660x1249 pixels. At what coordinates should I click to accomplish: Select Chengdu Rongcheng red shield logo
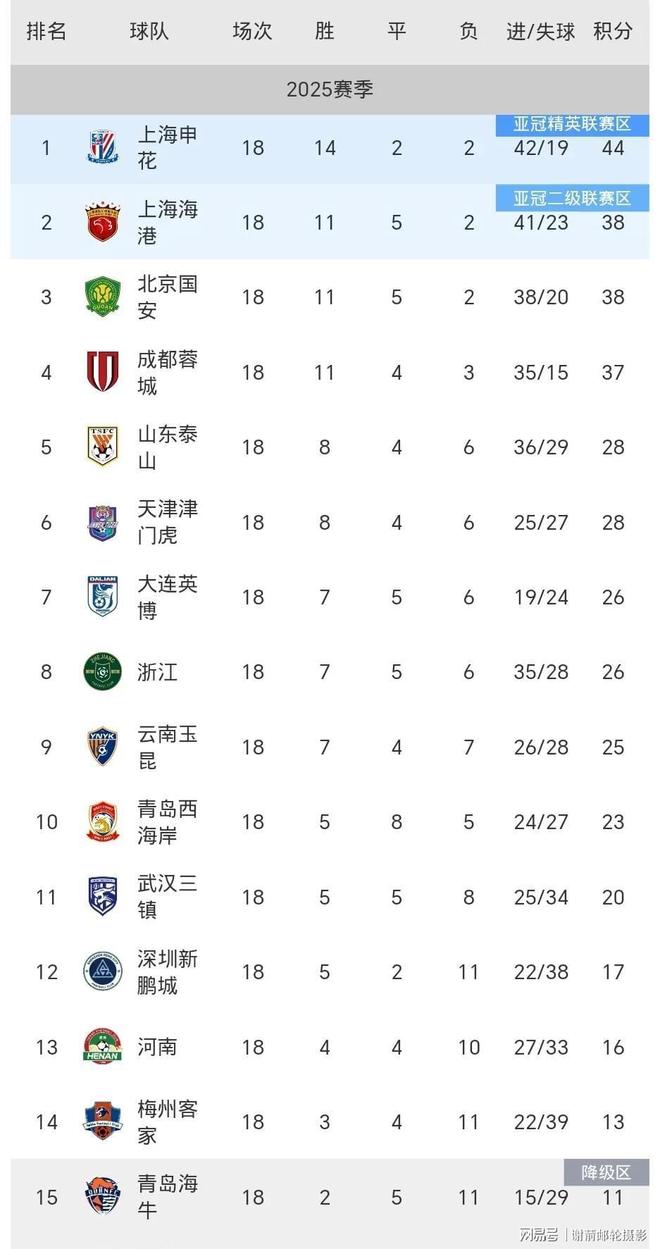tap(102, 372)
